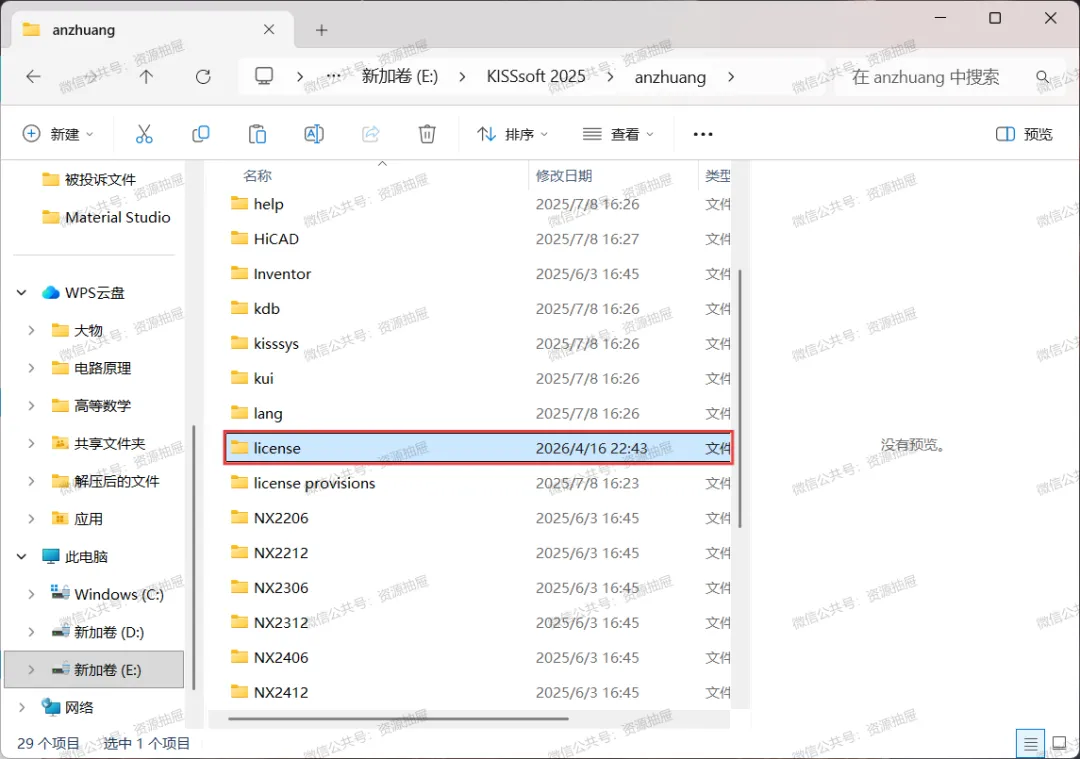
Task: Expand the 电路原理 folder node
Action: click(31, 368)
